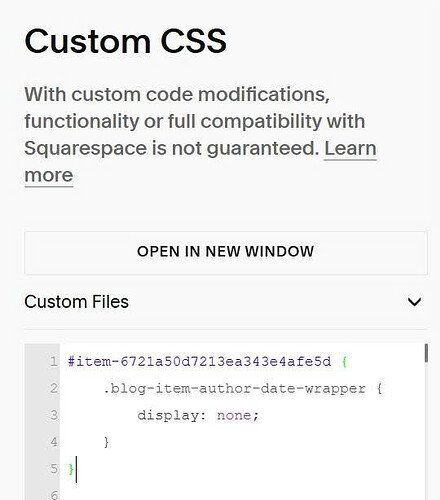Click the green closing brace on line 5
Screen dimensions: 440x500
[71, 469]
